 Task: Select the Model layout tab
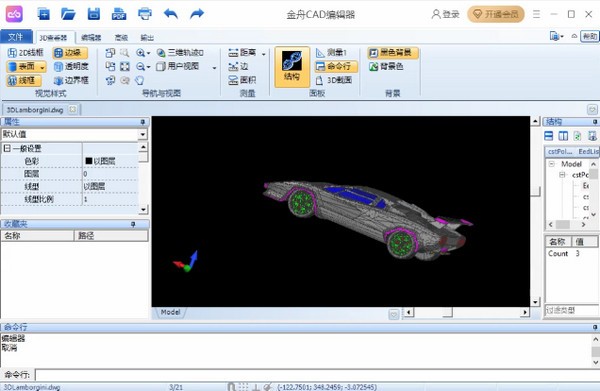point(170,312)
